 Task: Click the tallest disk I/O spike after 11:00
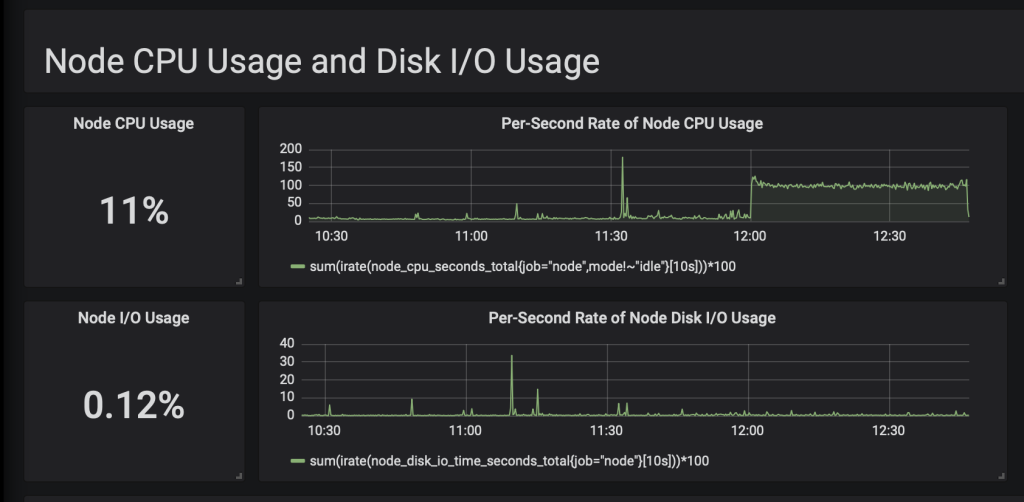click(512, 358)
